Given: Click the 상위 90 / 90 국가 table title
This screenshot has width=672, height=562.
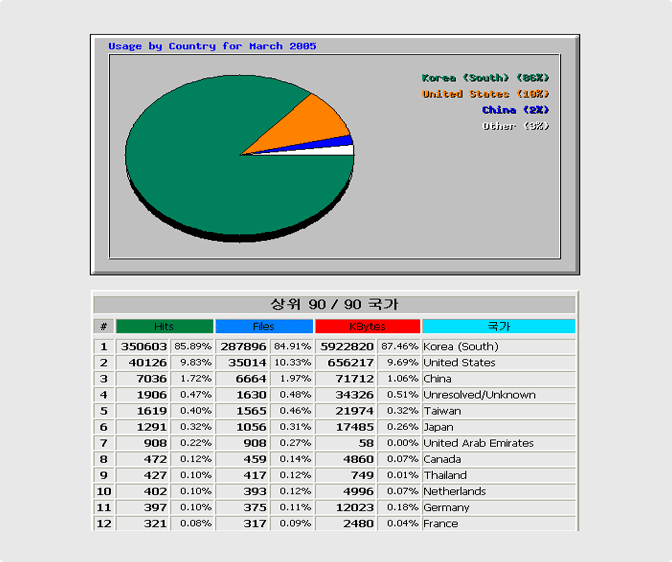Looking at the screenshot, I should click(x=334, y=304).
